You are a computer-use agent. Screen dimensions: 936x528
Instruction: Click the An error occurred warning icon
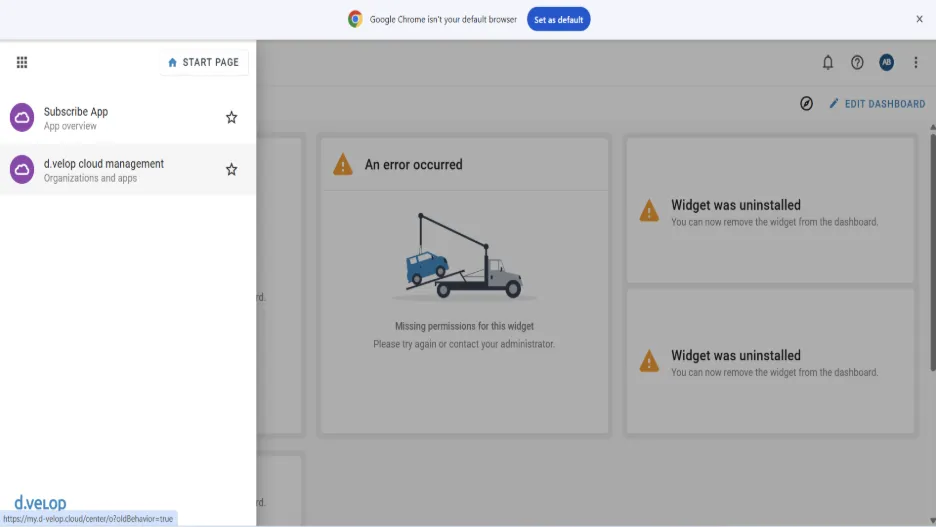pyautogui.click(x=343, y=164)
